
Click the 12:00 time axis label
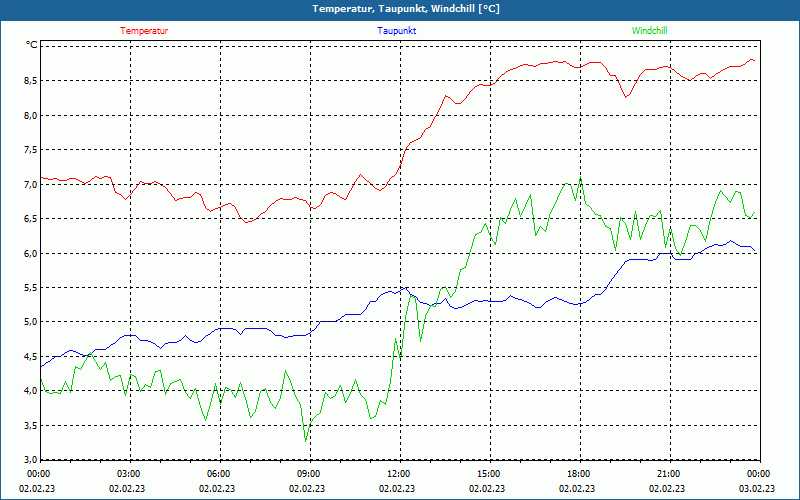click(x=398, y=474)
